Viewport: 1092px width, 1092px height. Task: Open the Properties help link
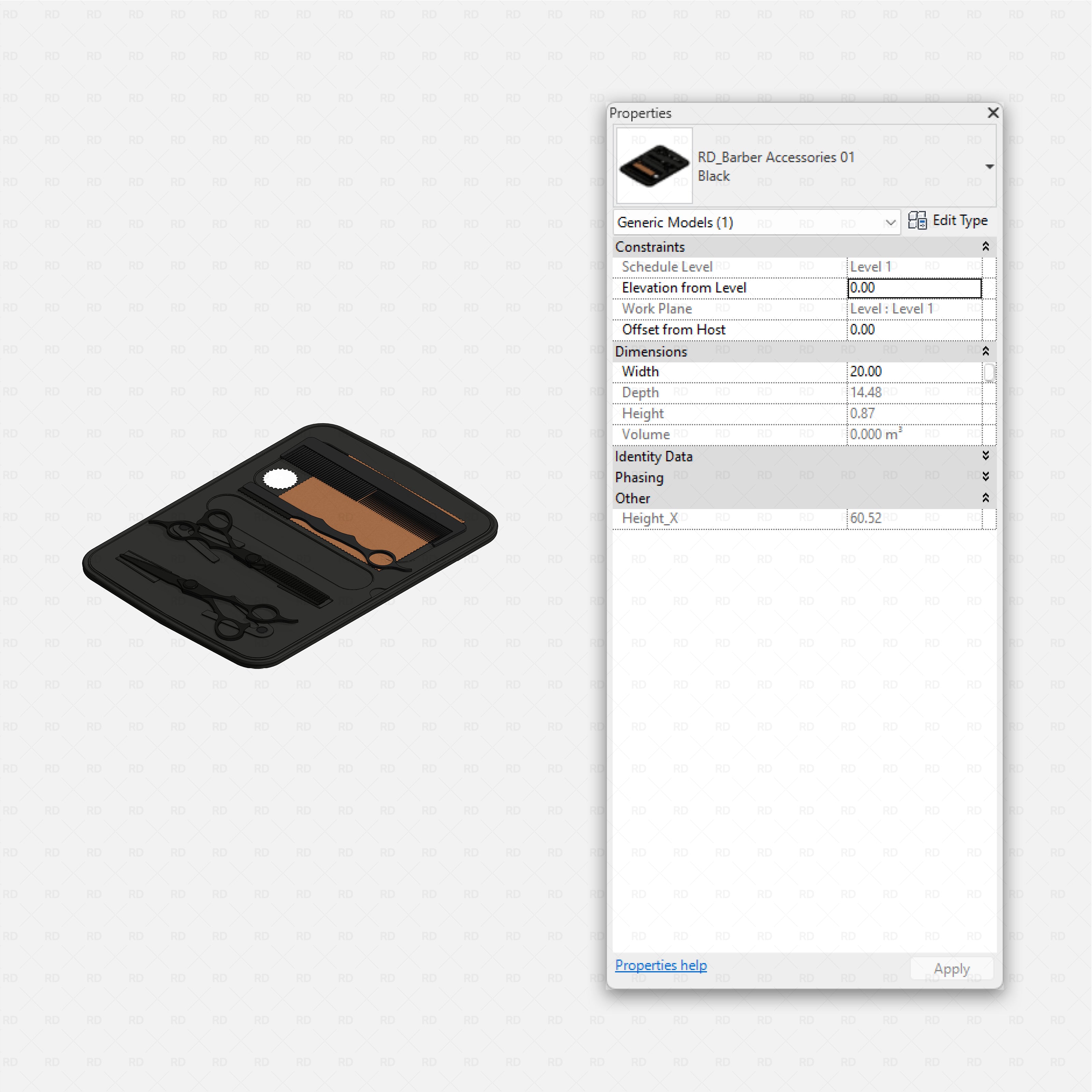coord(661,965)
